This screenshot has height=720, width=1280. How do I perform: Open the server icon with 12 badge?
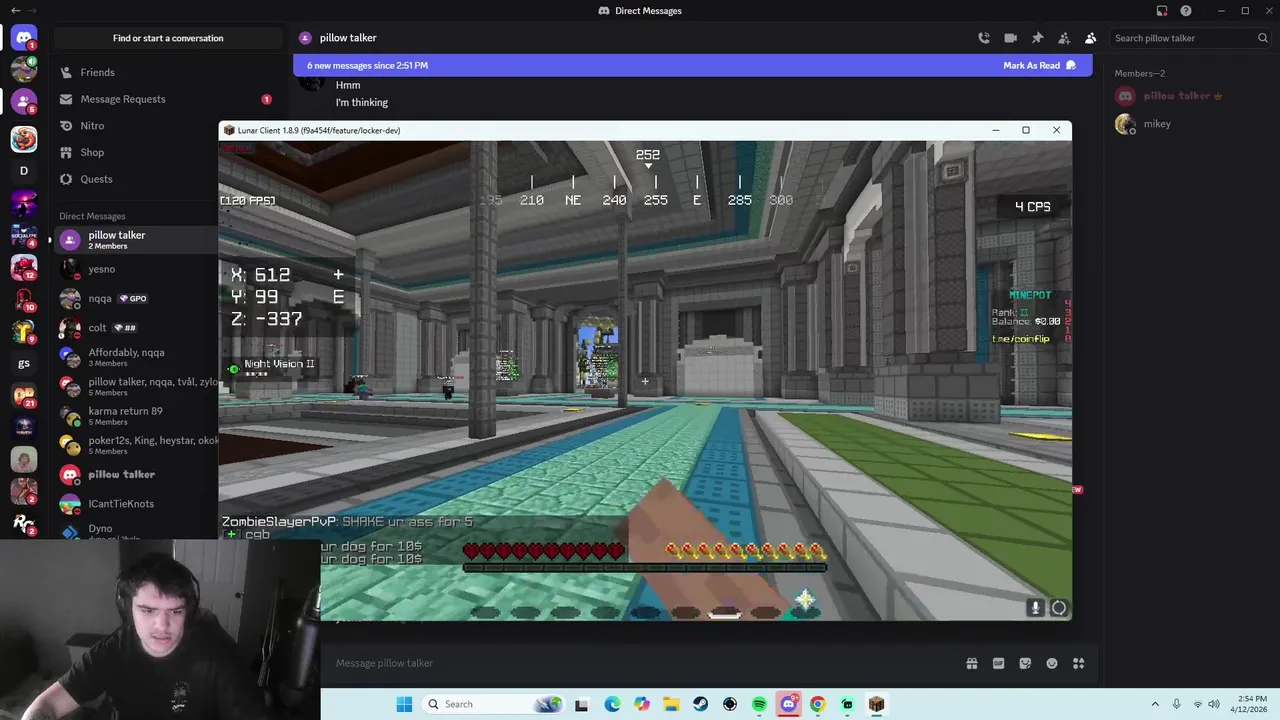tap(24, 267)
